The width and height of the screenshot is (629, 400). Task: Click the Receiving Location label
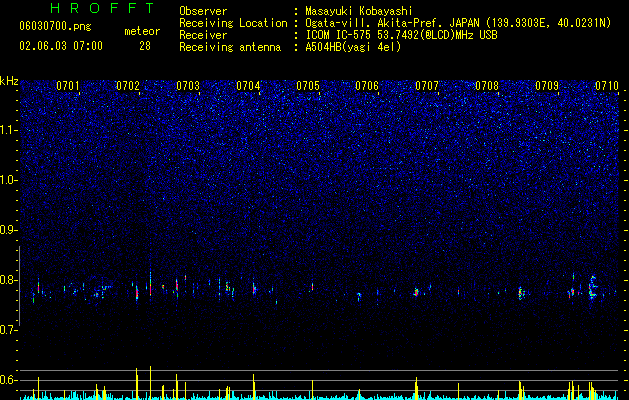click(x=233, y=23)
